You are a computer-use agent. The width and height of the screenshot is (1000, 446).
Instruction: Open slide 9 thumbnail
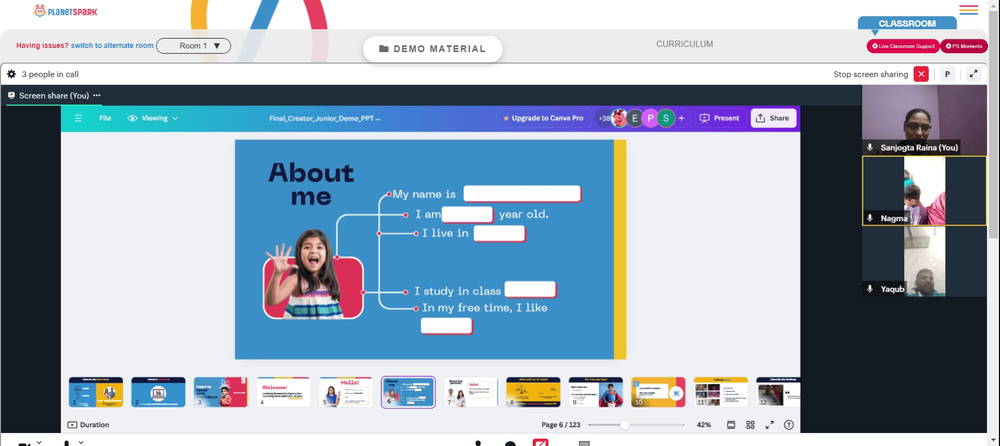pyautogui.click(x=596, y=392)
